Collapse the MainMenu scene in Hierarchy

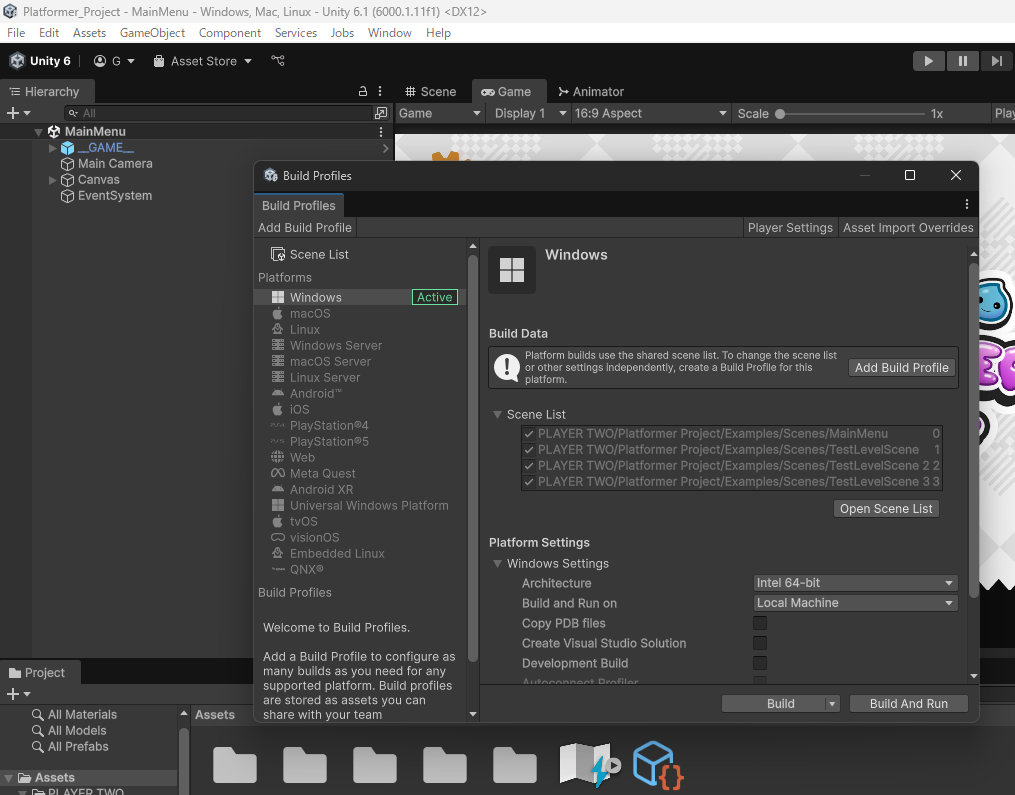coord(38,132)
